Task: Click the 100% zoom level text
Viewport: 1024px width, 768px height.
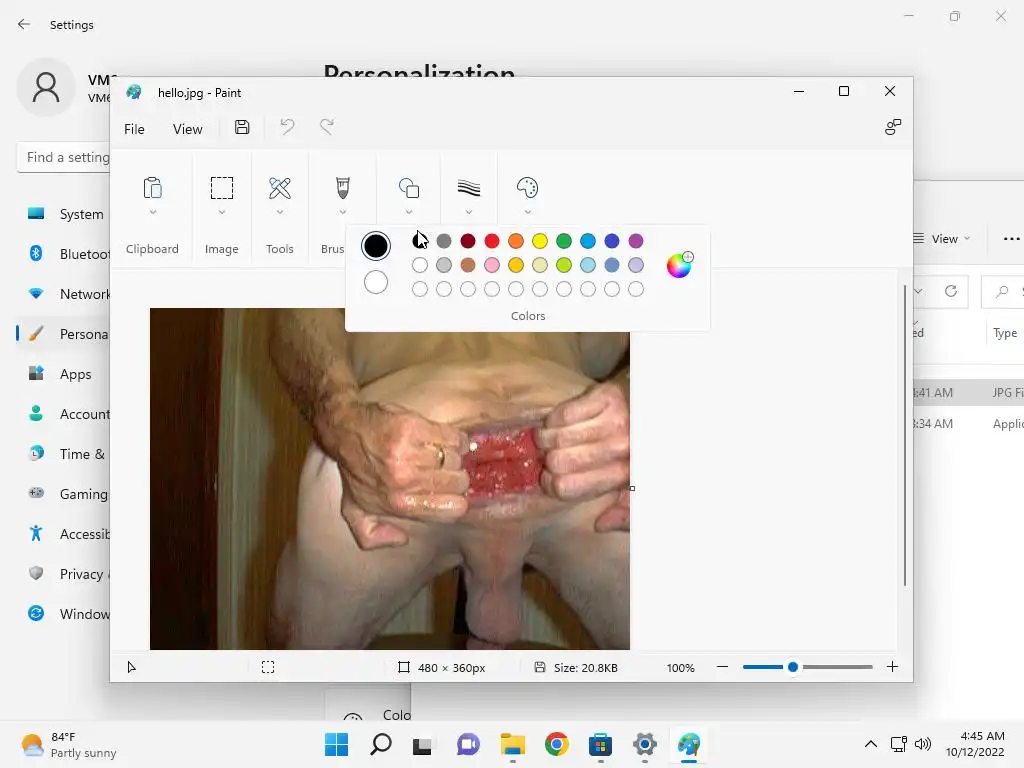Action: click(680, 667)
